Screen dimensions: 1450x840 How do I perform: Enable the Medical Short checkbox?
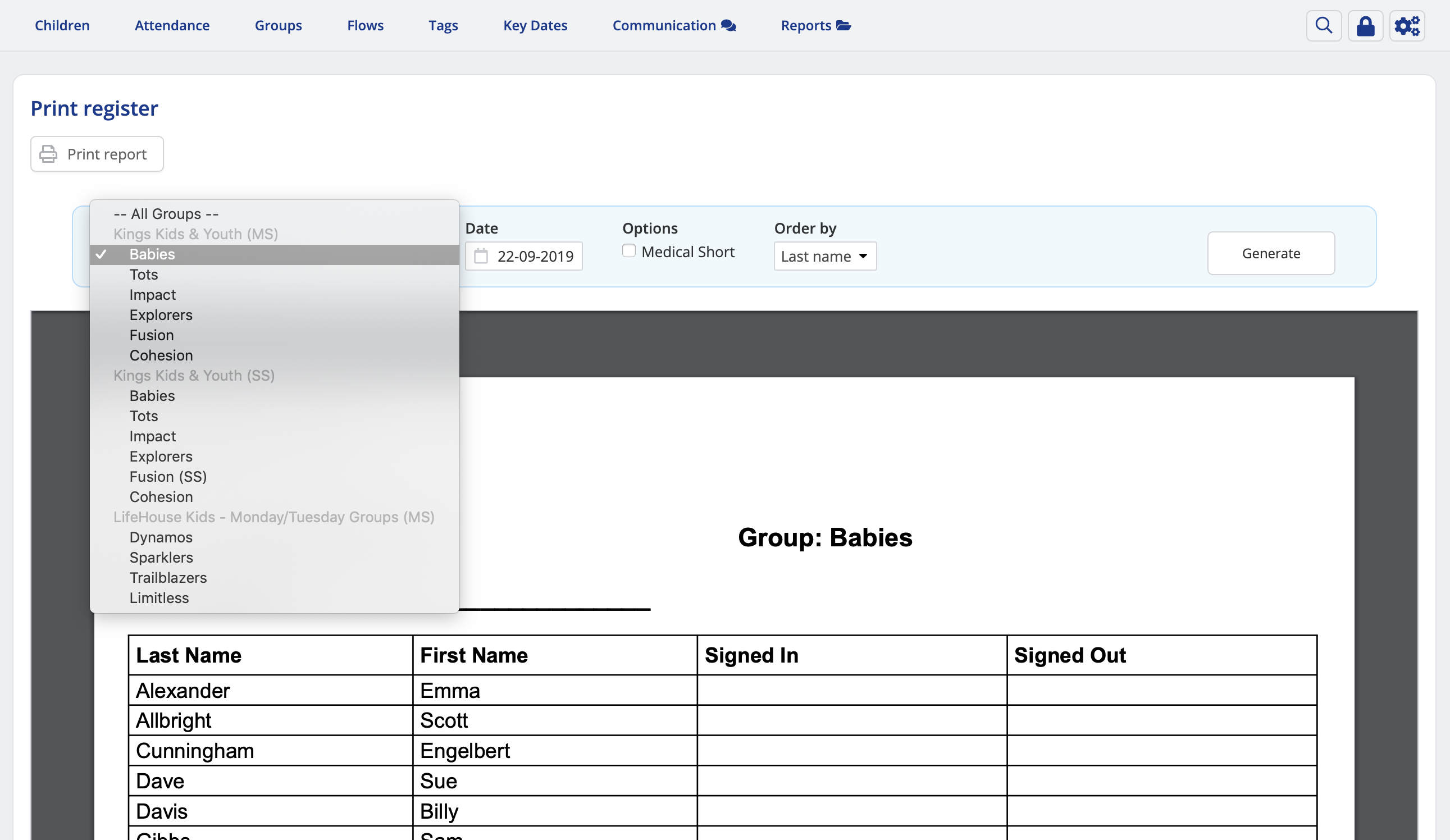click(x=629, y=251)
